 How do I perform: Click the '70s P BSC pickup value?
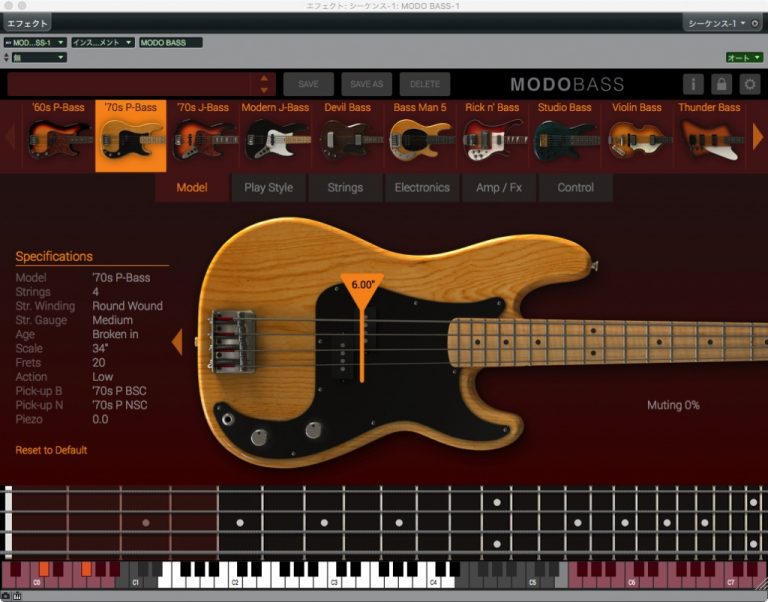[119, 391]
